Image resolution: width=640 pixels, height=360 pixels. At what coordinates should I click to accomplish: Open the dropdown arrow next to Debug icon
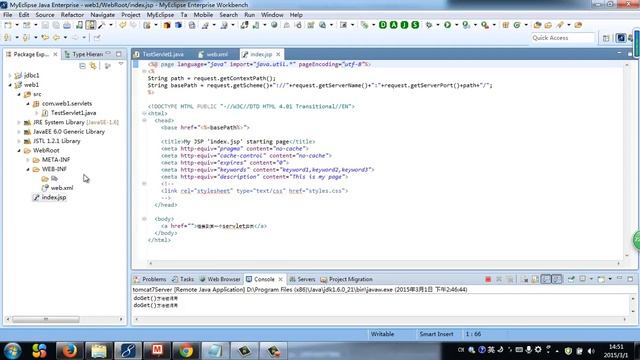pos(438,25)
